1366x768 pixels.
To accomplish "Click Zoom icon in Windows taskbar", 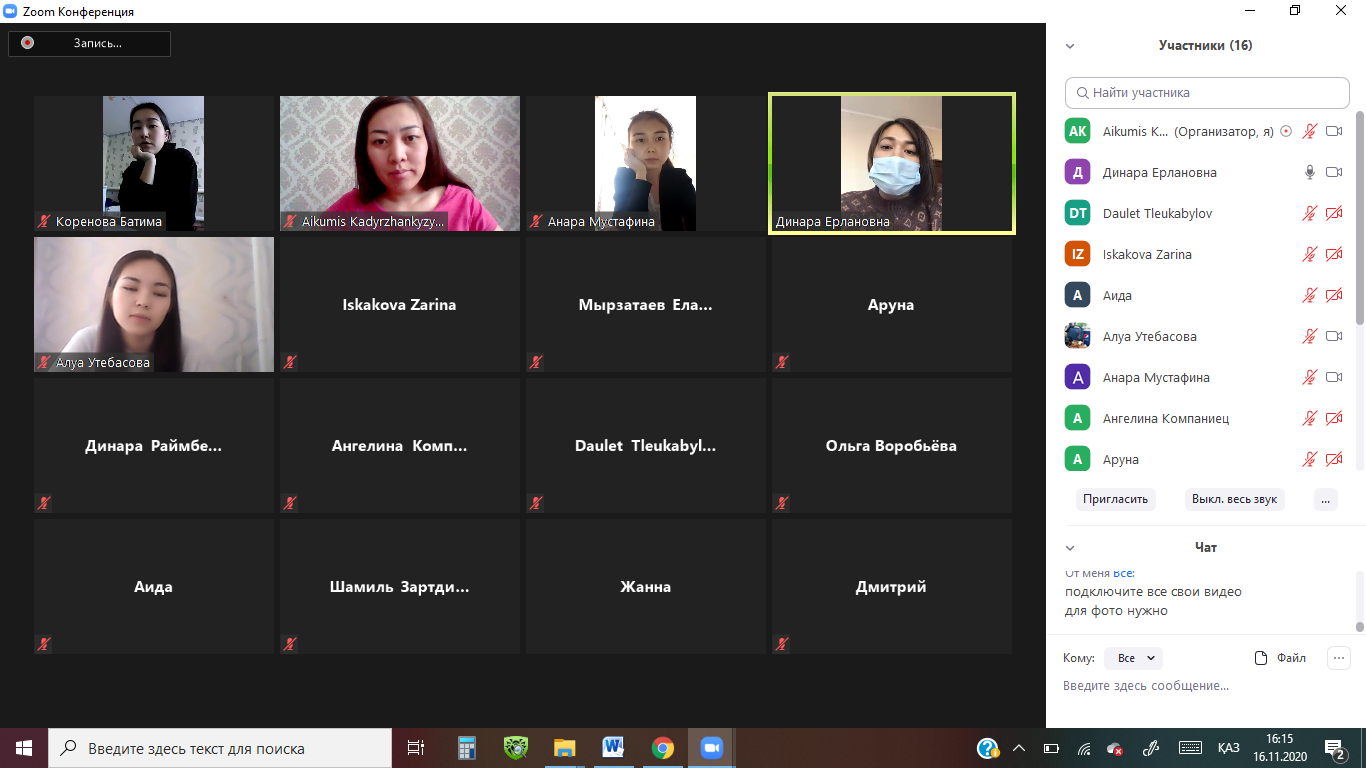I will click(711, 748).
